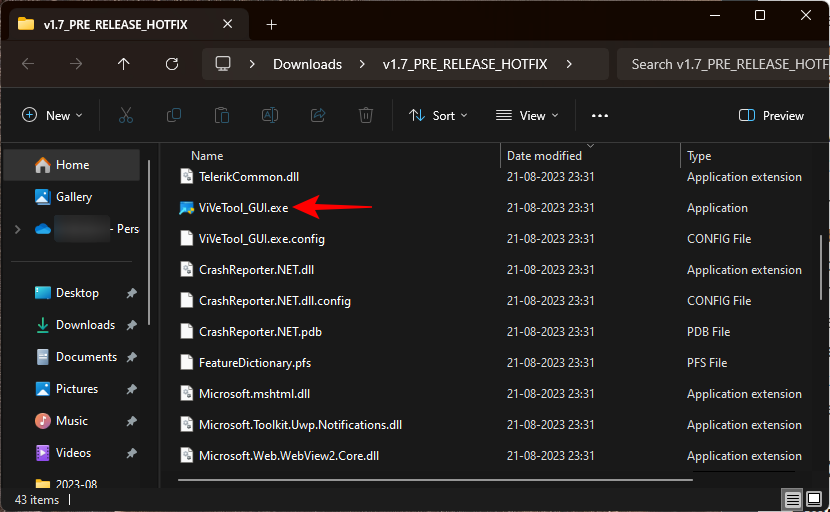Click Downloads in the address breadcrumb

tap(307, 64)
